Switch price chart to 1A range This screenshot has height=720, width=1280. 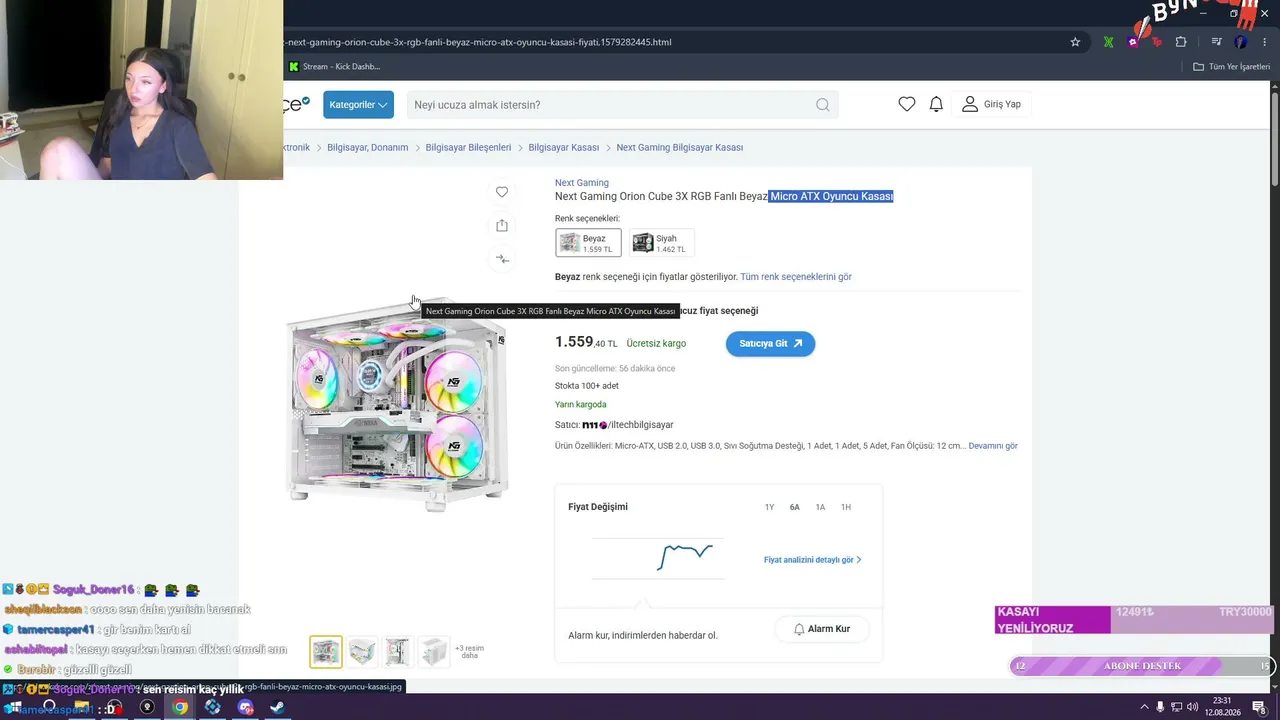[820, 508]
